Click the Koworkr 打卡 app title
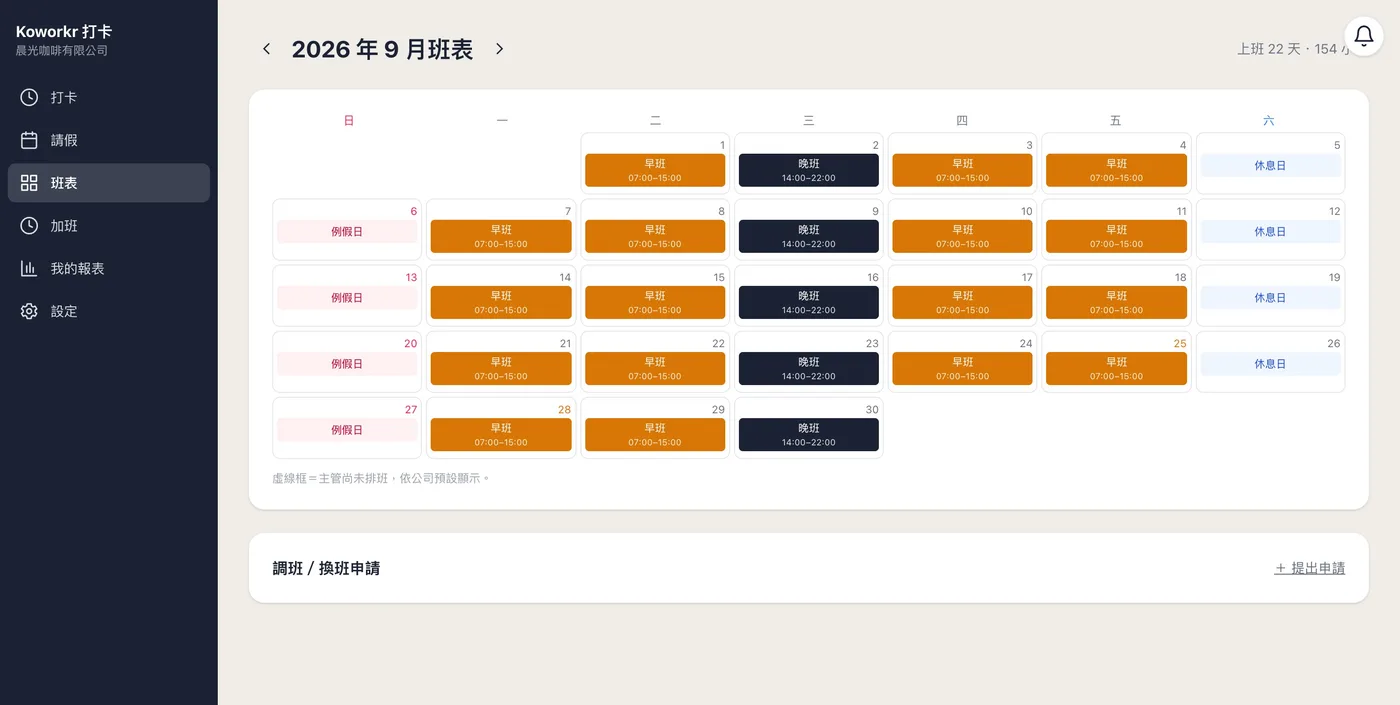 point(64,32)
